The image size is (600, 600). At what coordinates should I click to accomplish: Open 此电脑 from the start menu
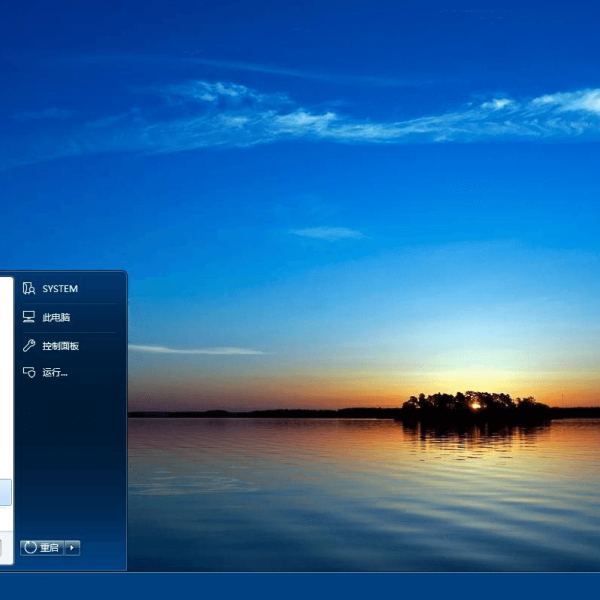69,317
